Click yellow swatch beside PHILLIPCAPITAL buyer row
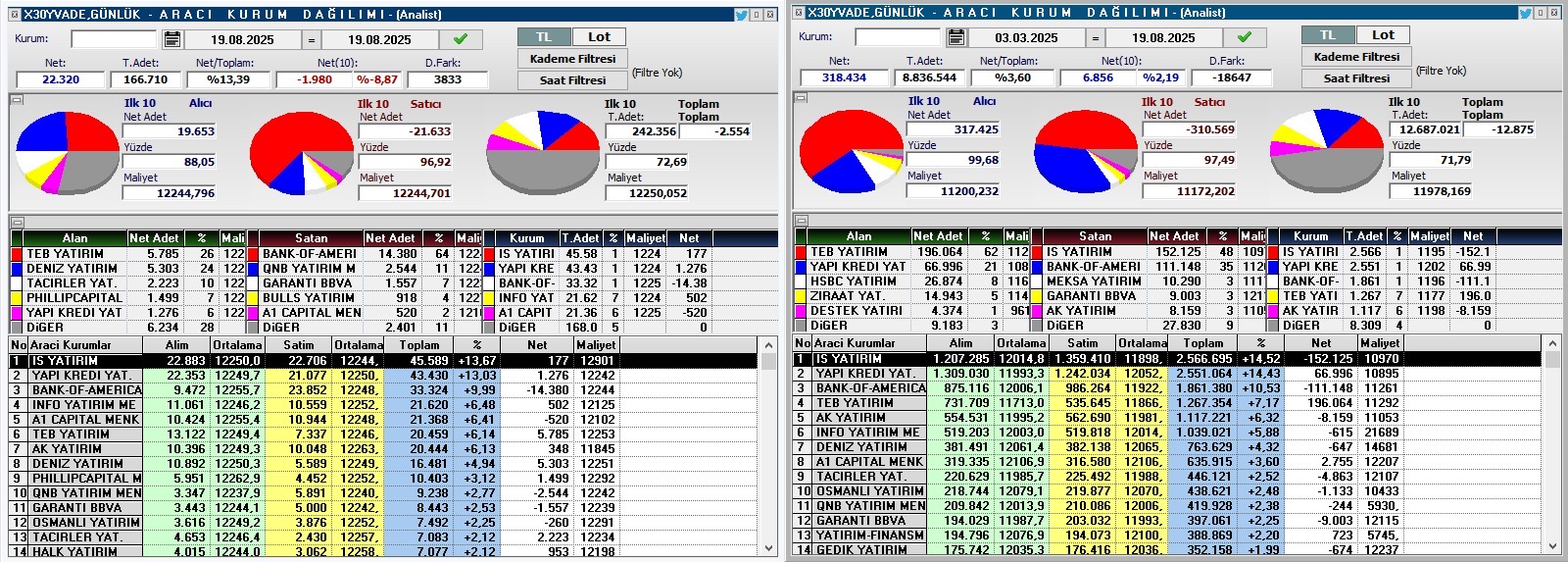Screen dimensions: 1568x562 (x=17, y=298)
